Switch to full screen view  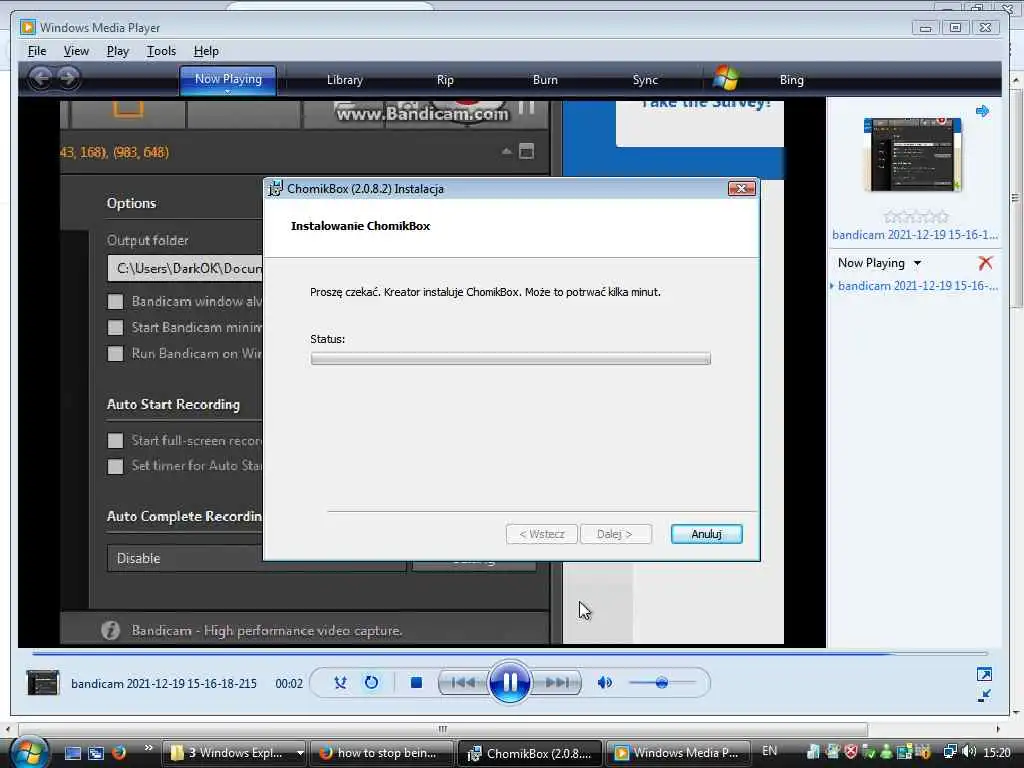(984, 675)
